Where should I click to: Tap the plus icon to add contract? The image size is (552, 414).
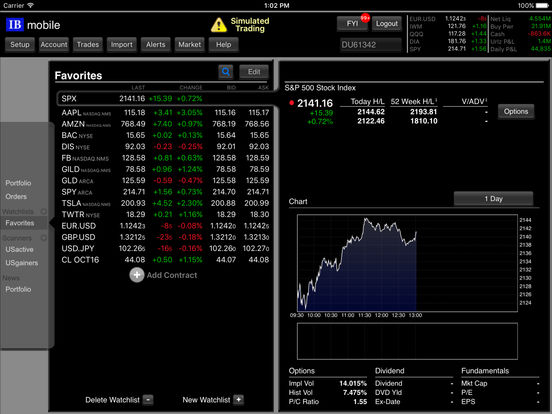(x=137, y=275)
